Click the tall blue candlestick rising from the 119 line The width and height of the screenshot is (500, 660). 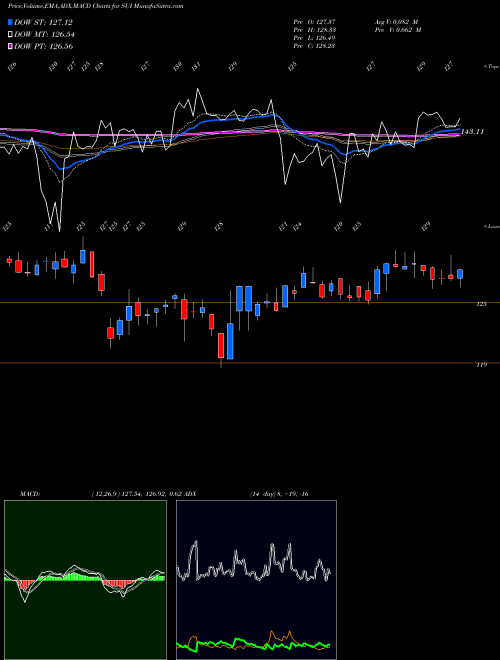[230, 341]
